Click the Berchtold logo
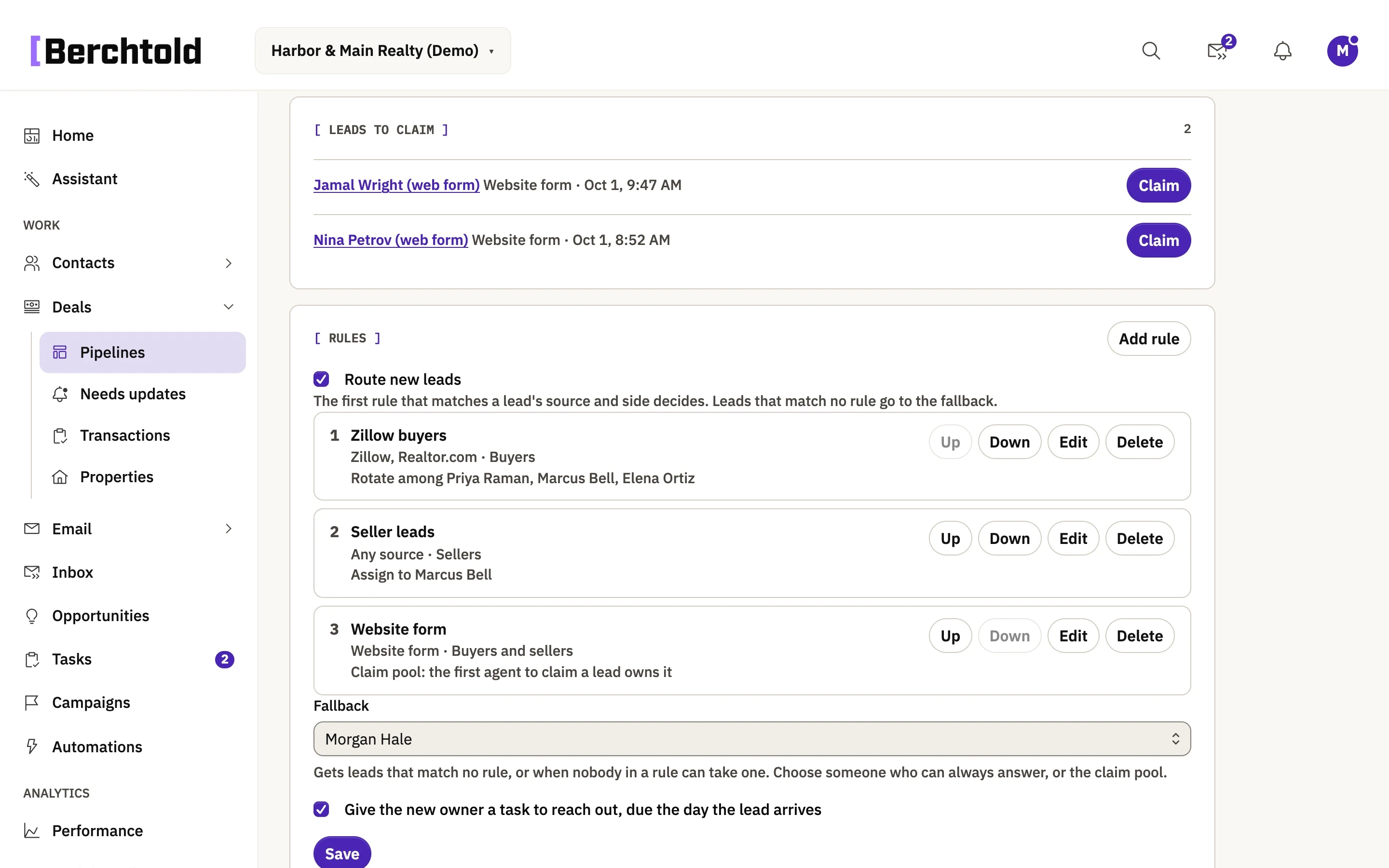 click(116, 51)
